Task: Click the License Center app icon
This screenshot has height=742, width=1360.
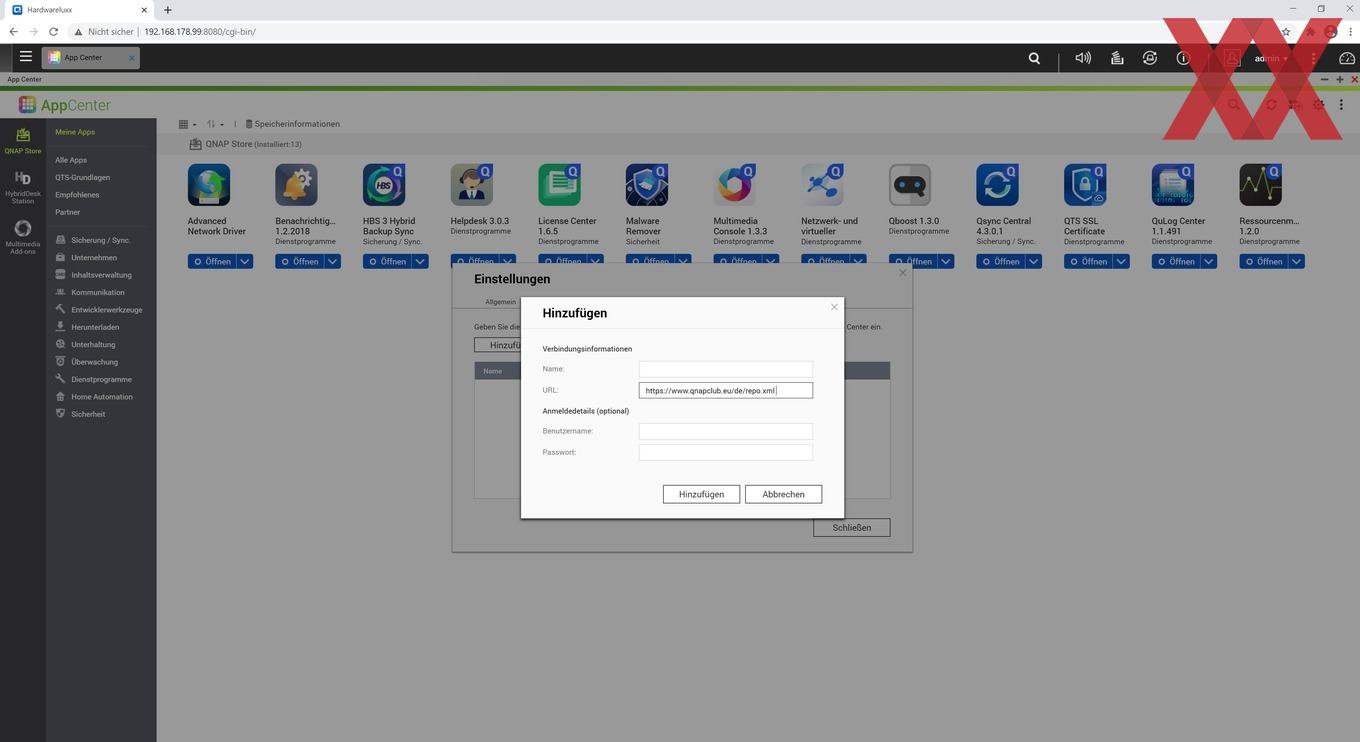Action: tap(559, 185)
